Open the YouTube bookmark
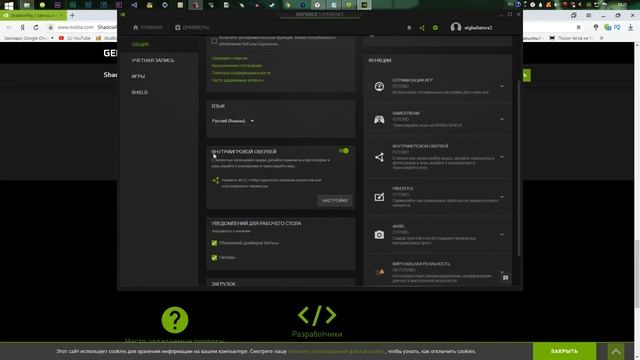The image size is (640, 360). [x=74, y=38]
